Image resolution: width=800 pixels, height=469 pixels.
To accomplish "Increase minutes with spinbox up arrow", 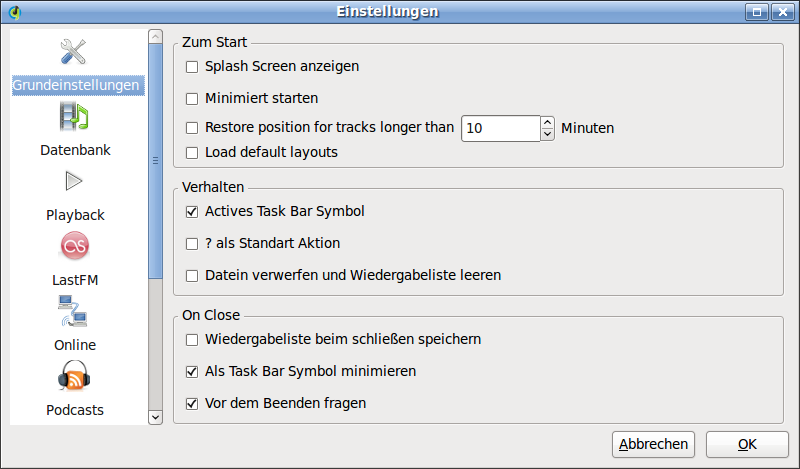I will click(547, 122).
